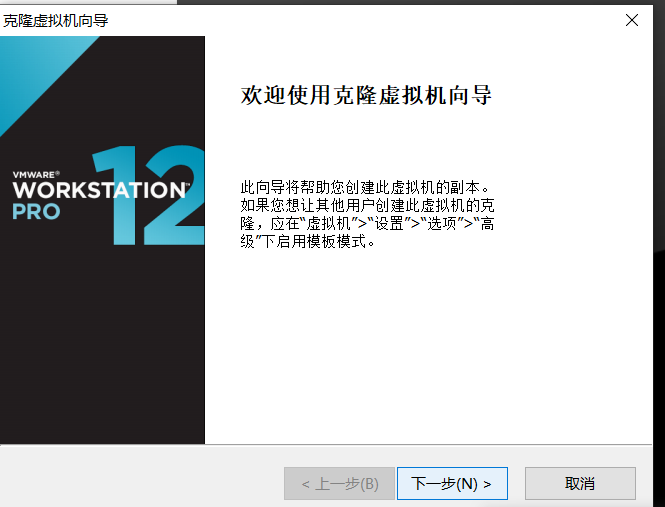Click the VMware Workstation Pro 12 banner image

pos(102,240)
